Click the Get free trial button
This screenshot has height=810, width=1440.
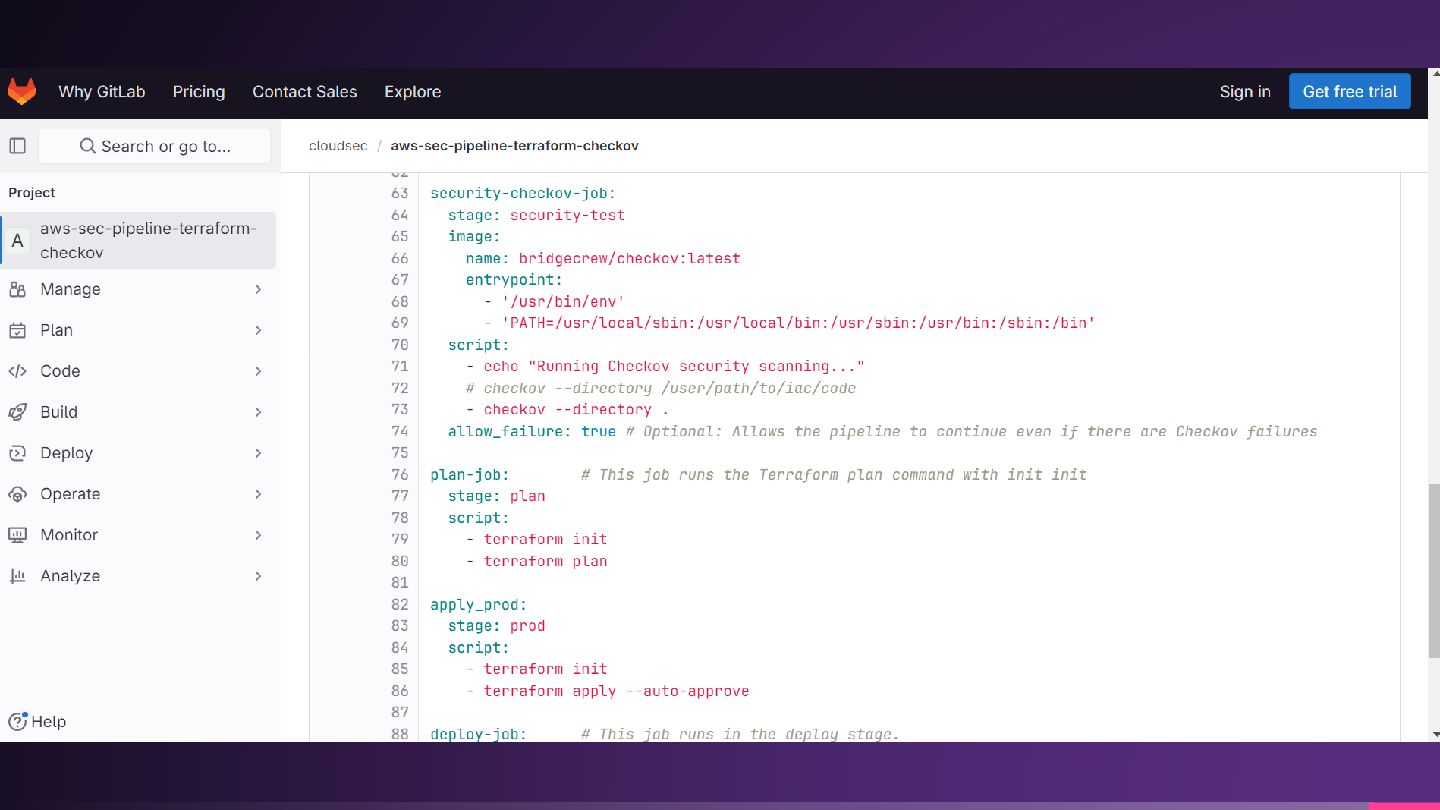pyautogui.click(x=1350, y=91)
